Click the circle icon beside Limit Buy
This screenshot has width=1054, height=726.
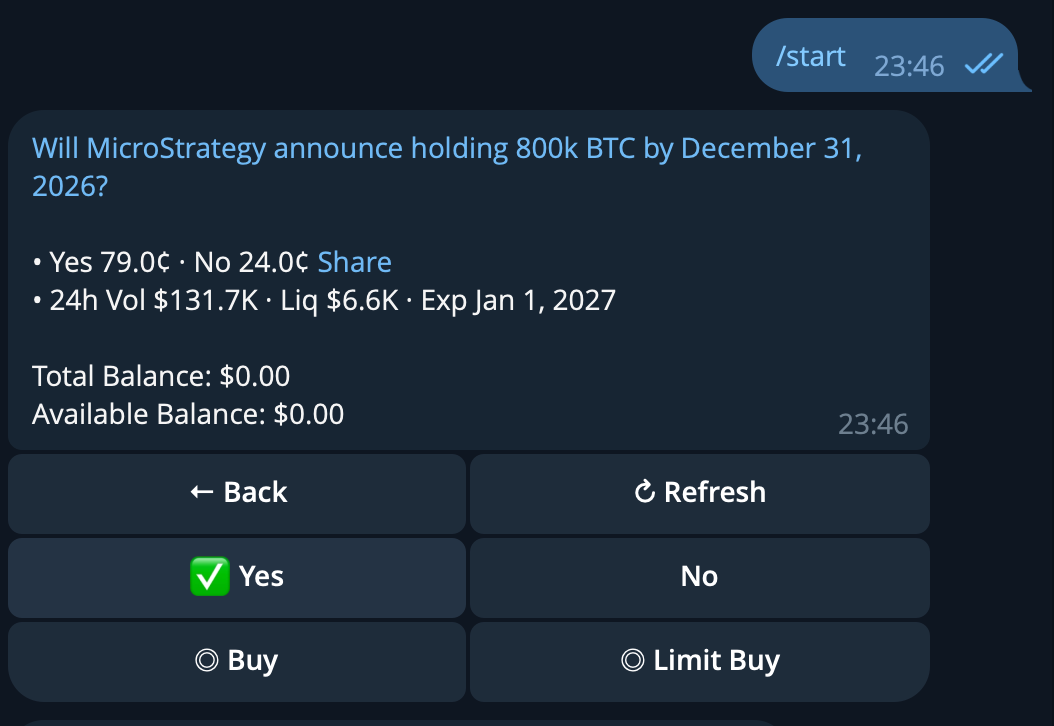pyautogui.click(x=632, y=661)
